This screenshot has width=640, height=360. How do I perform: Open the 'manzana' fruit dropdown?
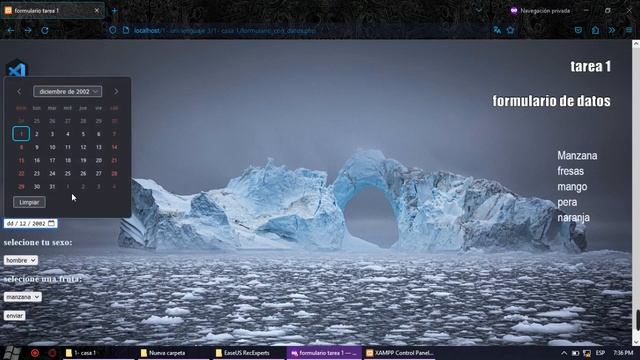point(23,297)
